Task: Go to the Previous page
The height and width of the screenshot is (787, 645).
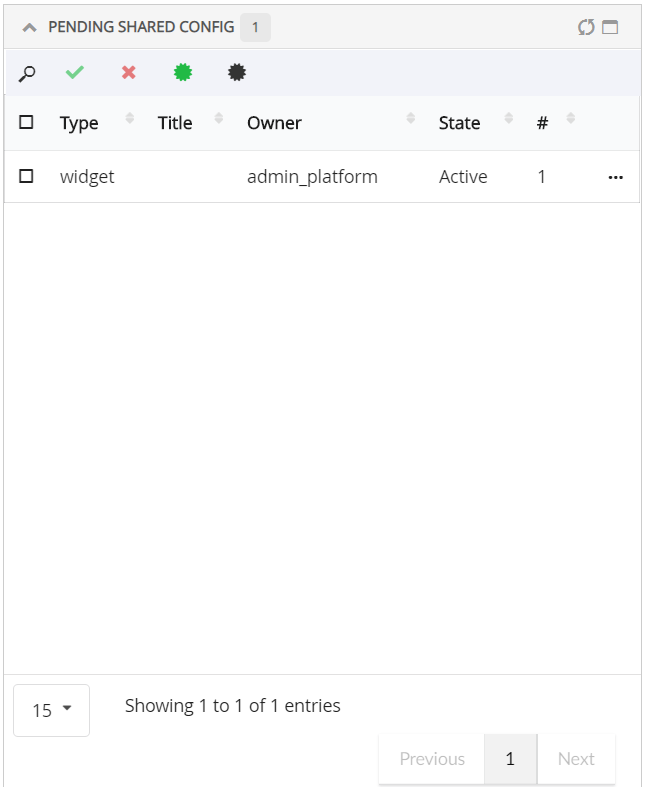Action: click(432, 759)
